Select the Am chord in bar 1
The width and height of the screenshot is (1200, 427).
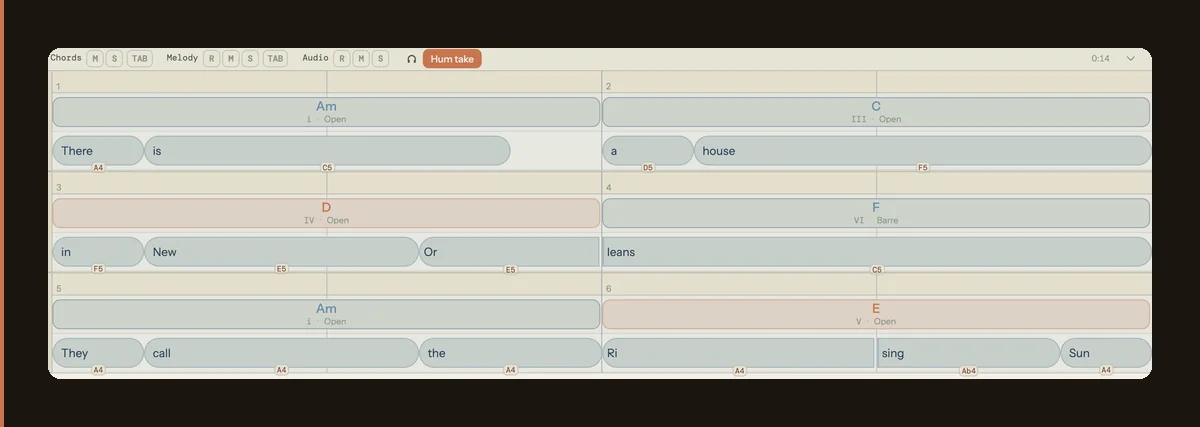click(x=326, y=112)
